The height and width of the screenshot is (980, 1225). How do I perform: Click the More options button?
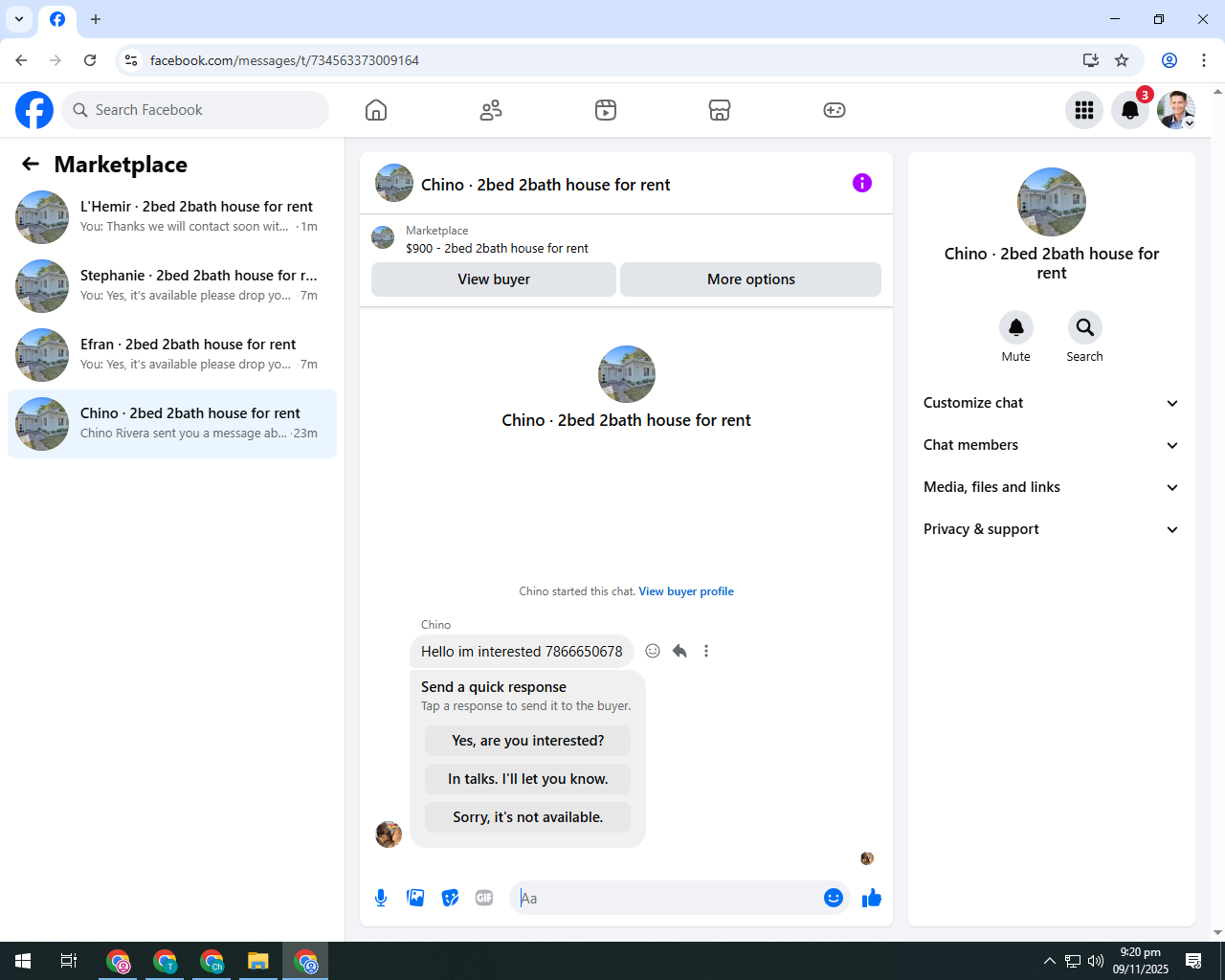pos(751,279)
